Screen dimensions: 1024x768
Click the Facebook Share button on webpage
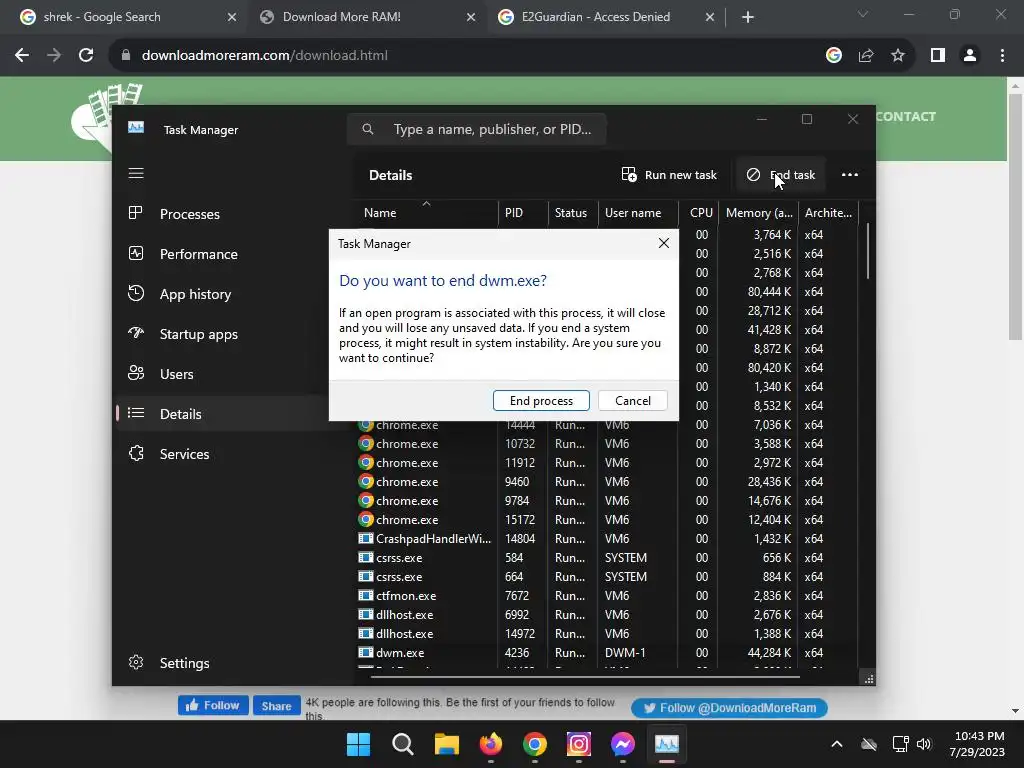pos(276,705)
